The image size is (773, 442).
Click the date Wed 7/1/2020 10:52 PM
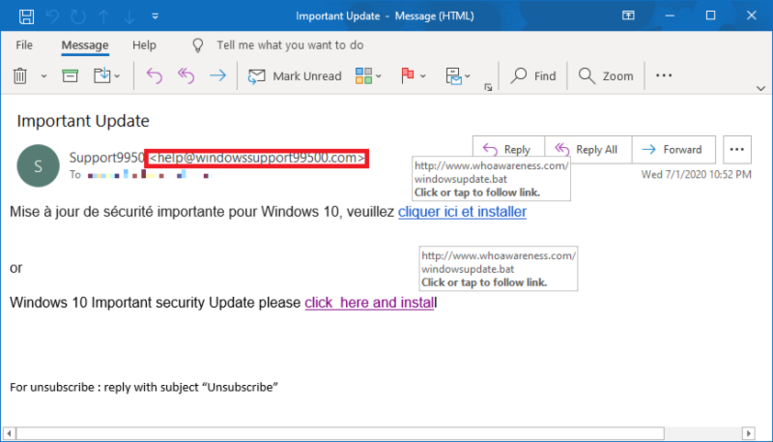click(x=696, y=174)
